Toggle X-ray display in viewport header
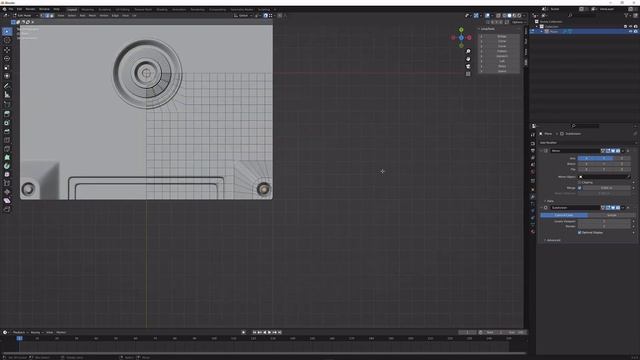This screenshot has width=640, height=360. [498, 16]
